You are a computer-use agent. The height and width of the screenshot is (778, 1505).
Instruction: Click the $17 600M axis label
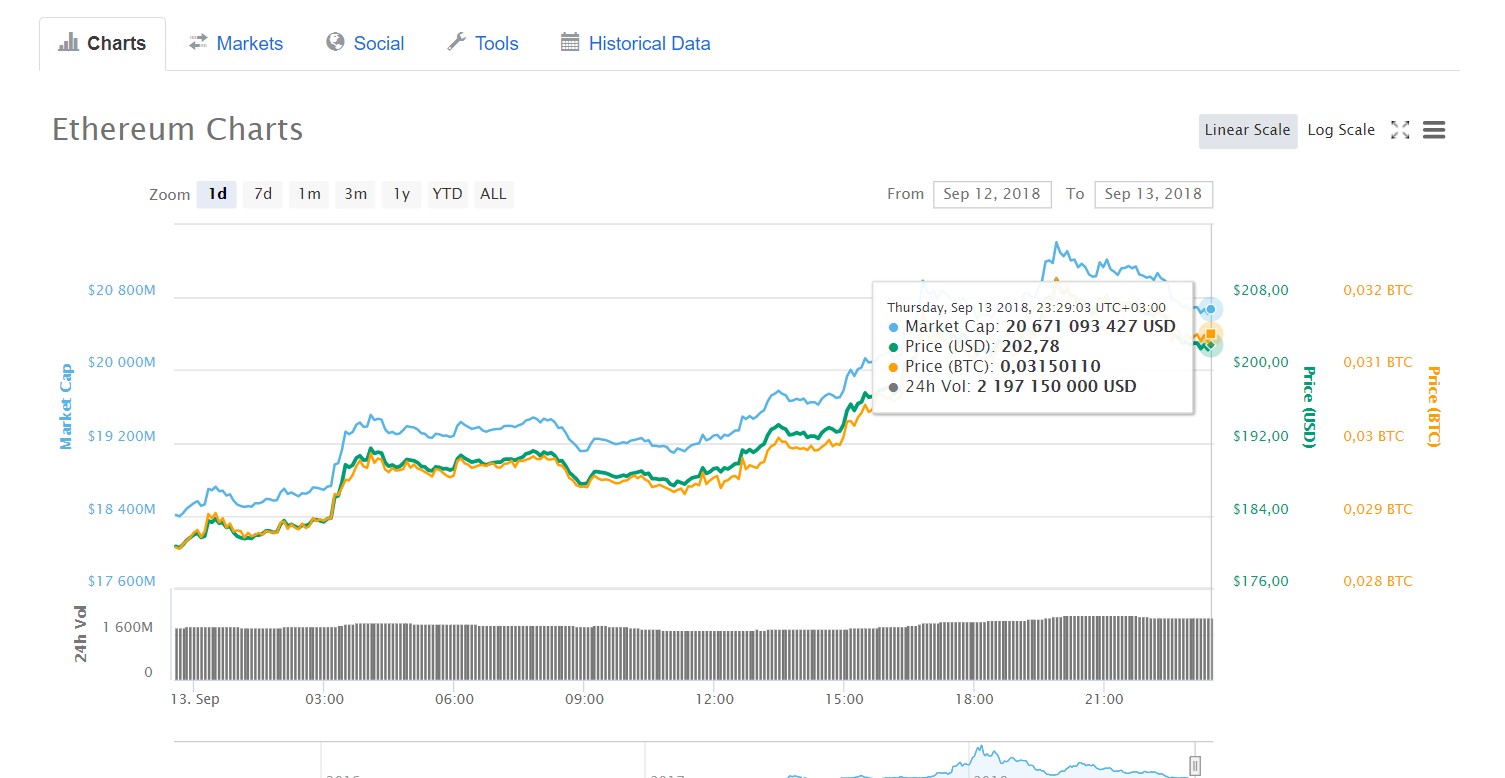coord(122,582)
